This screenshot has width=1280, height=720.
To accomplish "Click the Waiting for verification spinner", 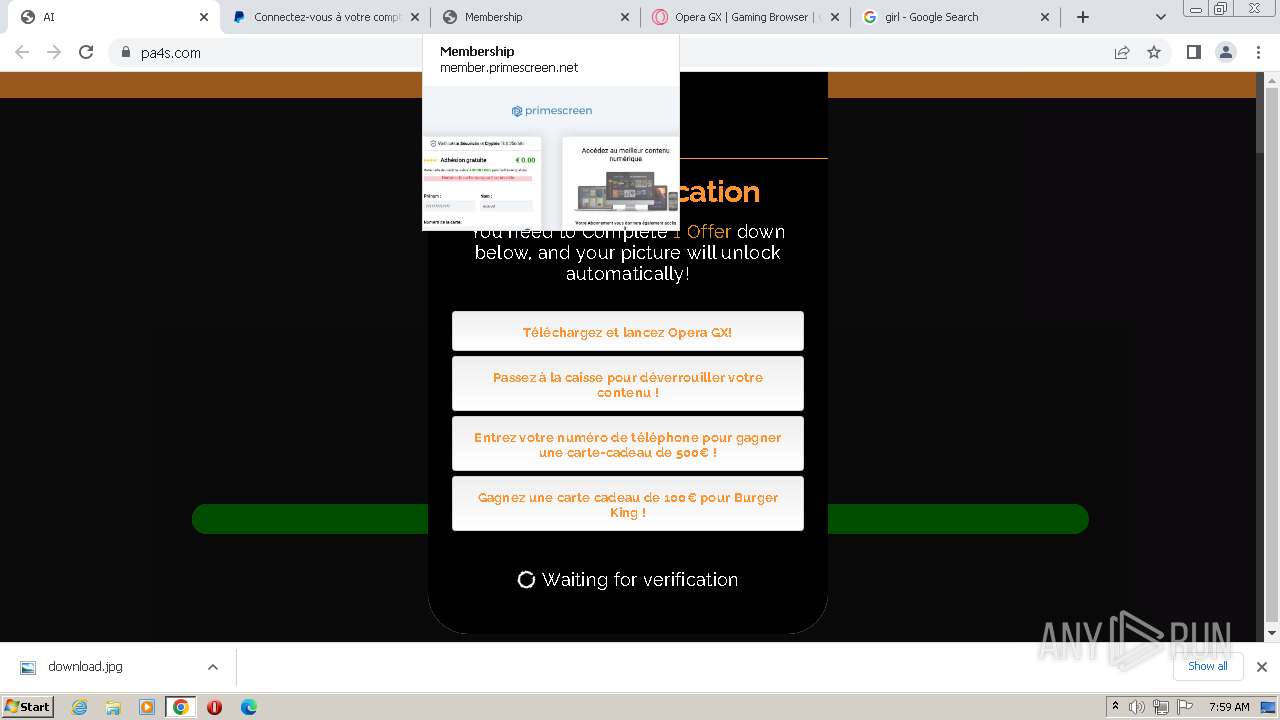I will tap(526, 580).
